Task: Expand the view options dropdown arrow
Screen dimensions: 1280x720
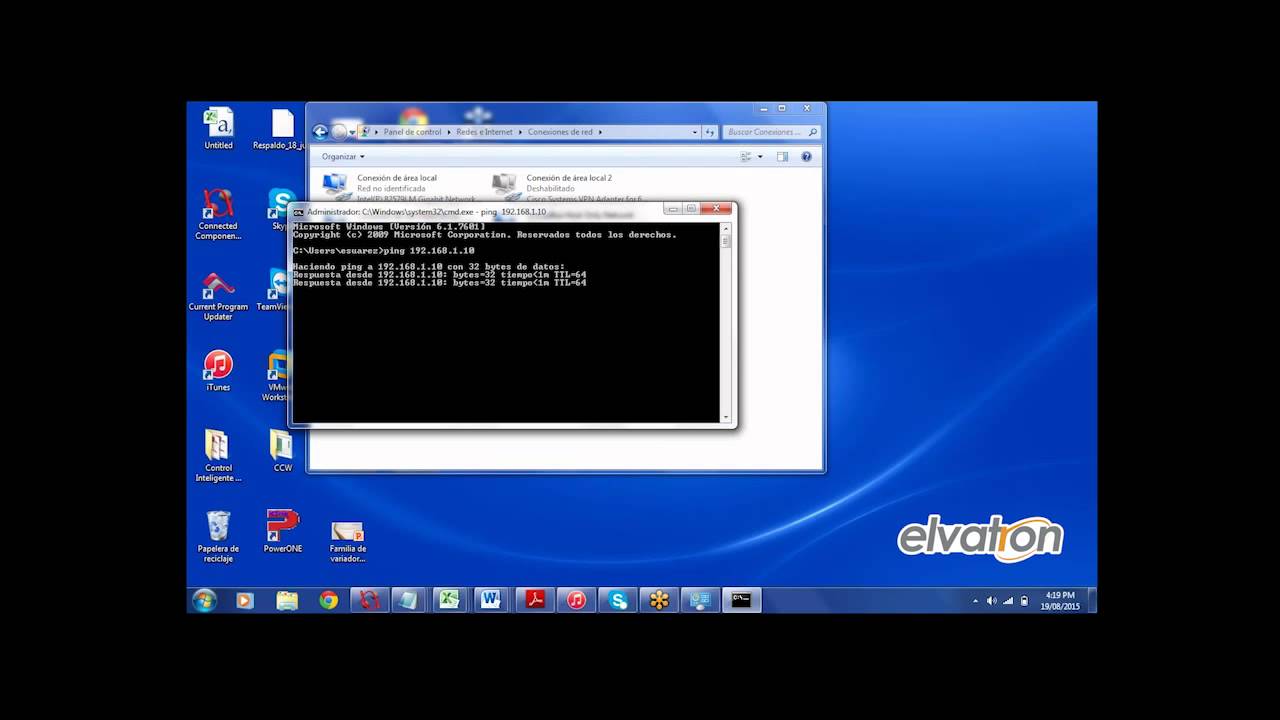Action: pyautogui.click(x=760, y=157)
